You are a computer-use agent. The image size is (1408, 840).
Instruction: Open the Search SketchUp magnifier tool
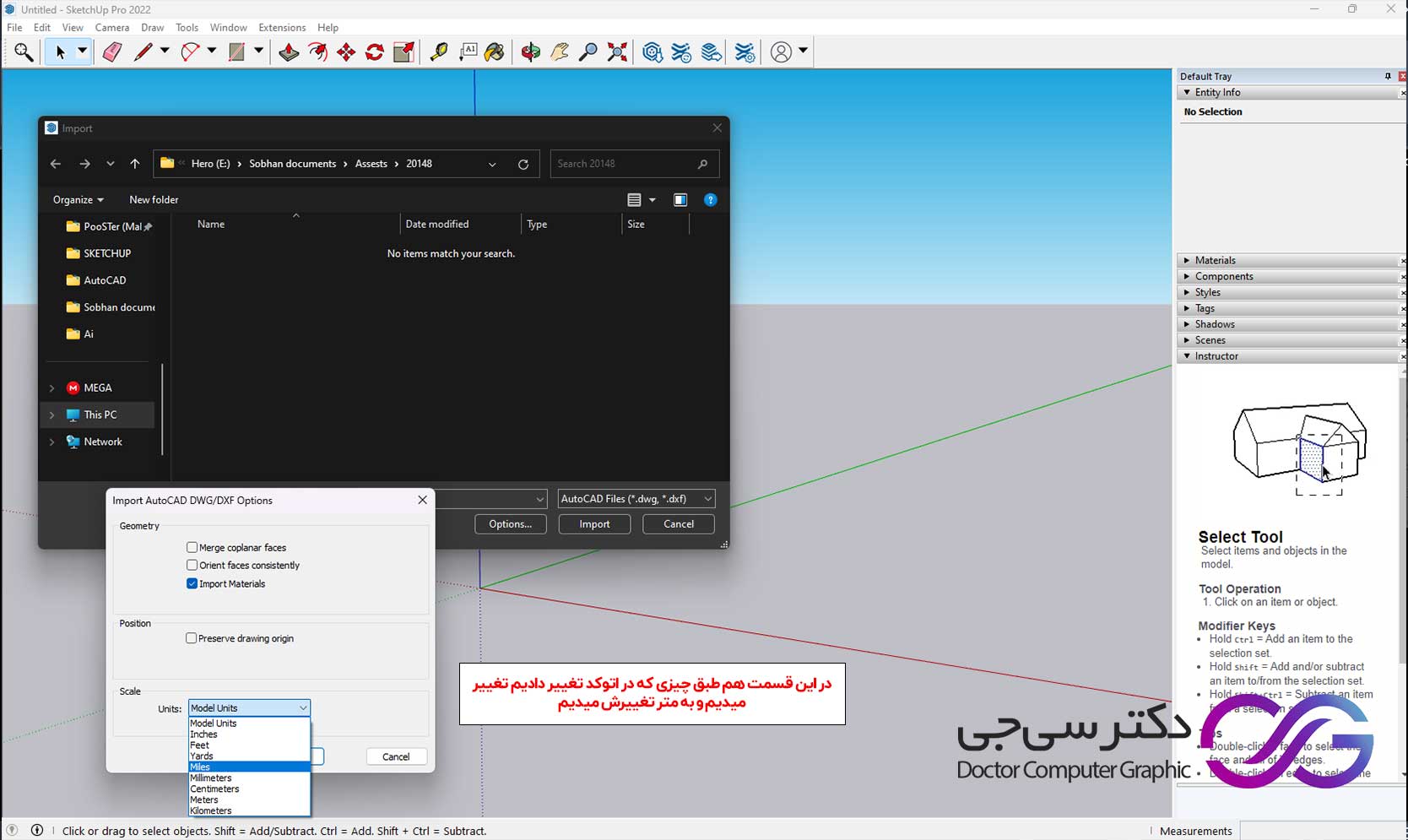pyautogui.click(x=24, y=52)
